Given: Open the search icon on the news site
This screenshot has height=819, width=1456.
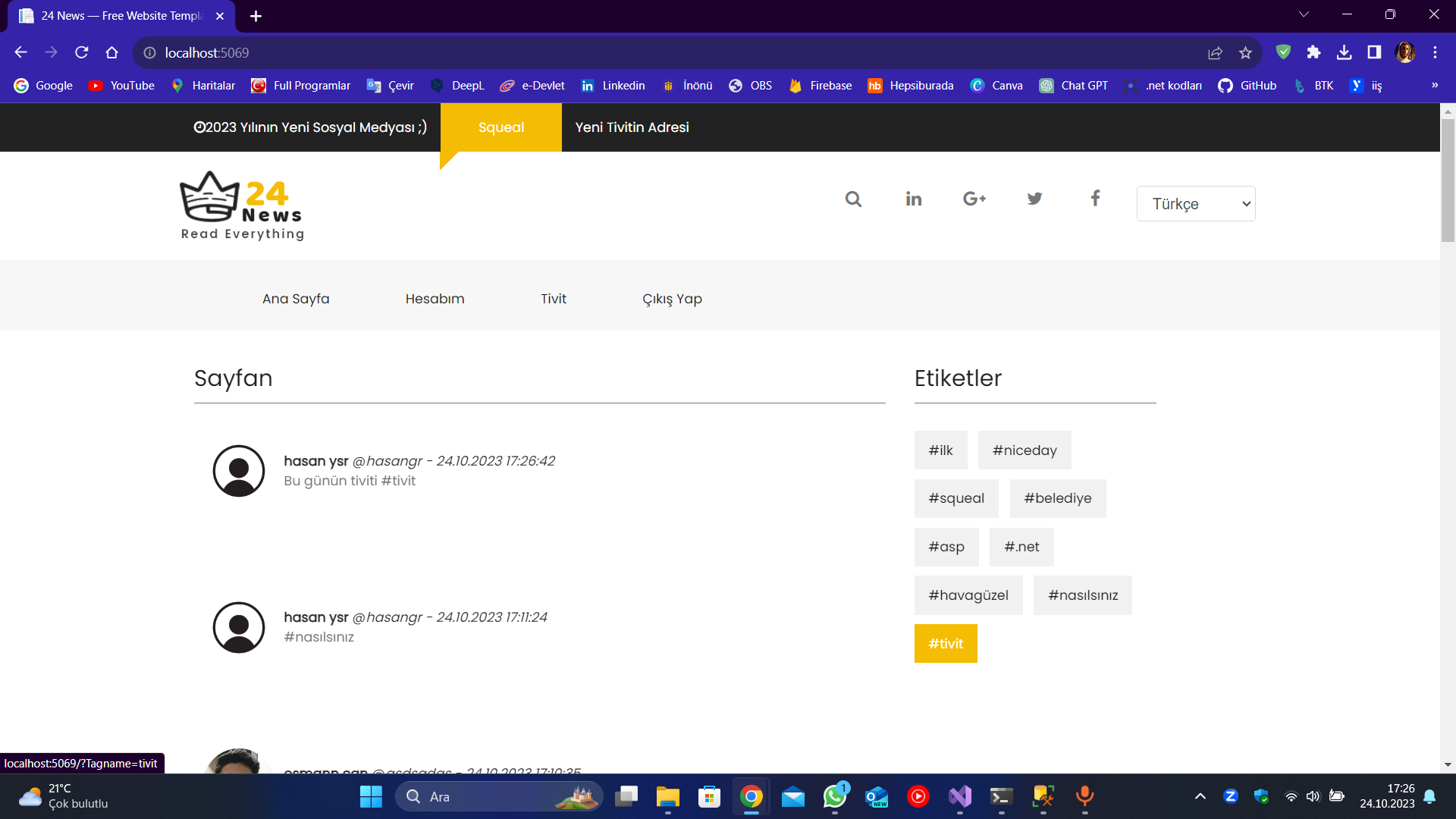Looking at the screenshot, I should point(852,199).
